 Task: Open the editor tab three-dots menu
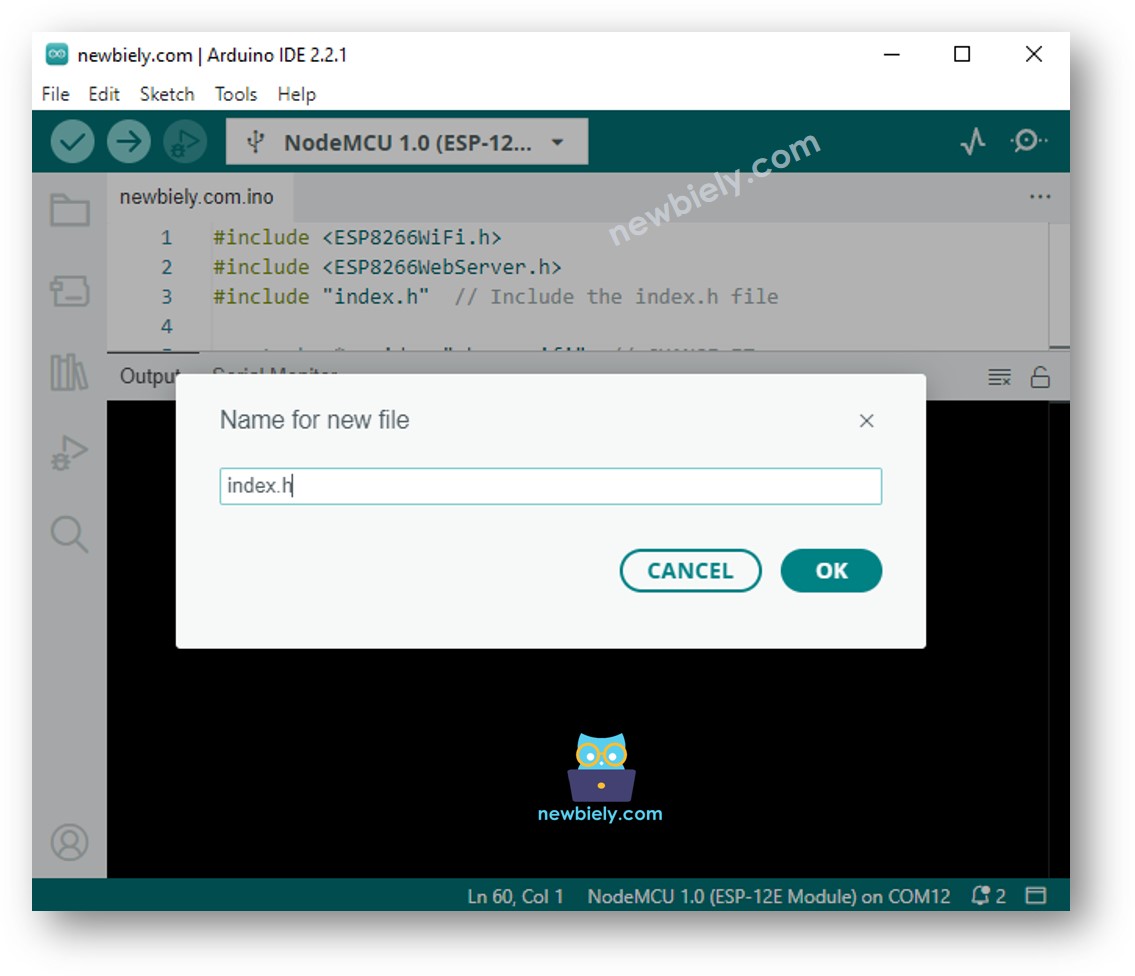[1040, 197]
